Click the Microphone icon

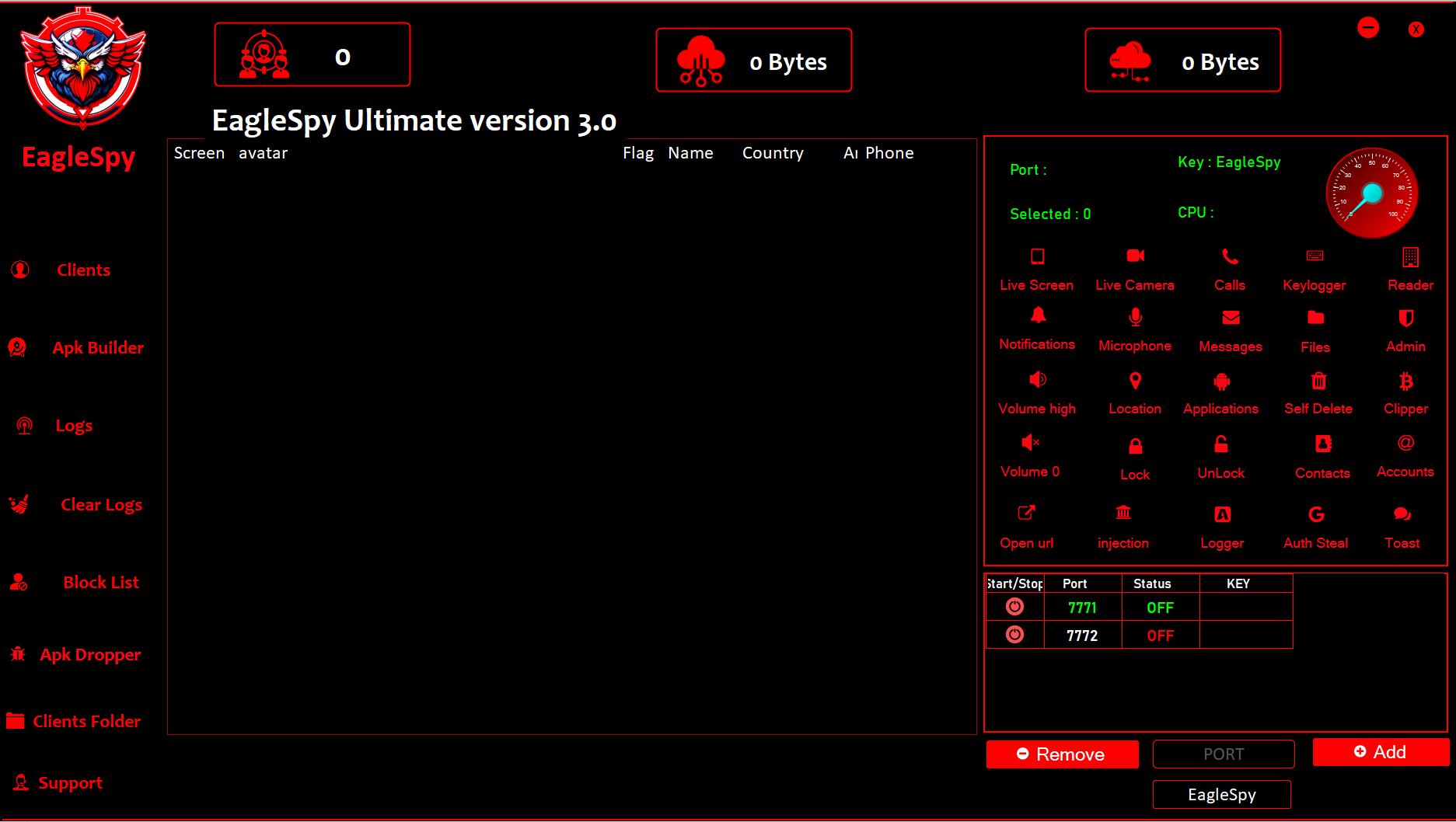[x=1135, y=317]
